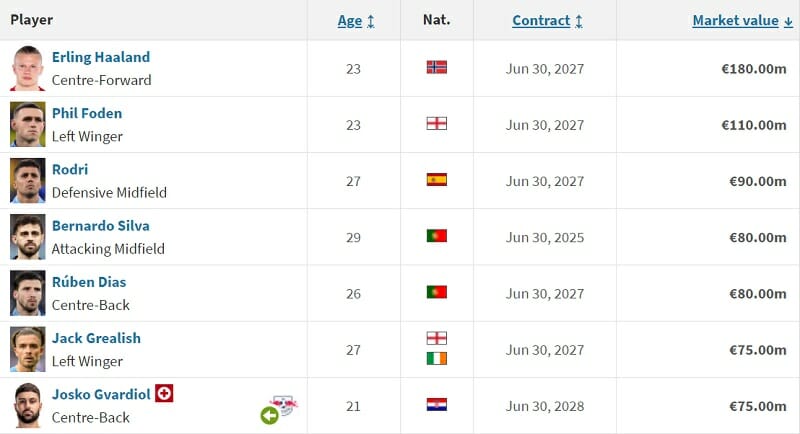
Task: Click Phil Foden's portrait thumbnail
Action: (28, 124)
